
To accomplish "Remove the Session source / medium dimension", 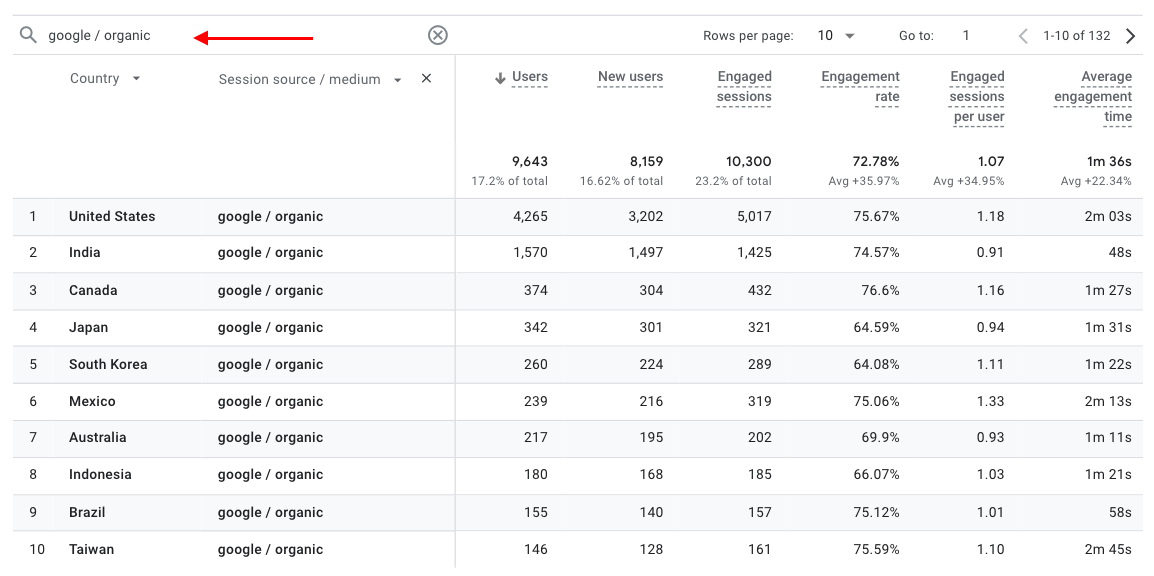I will pyautogui.click(x=427, y=79).
